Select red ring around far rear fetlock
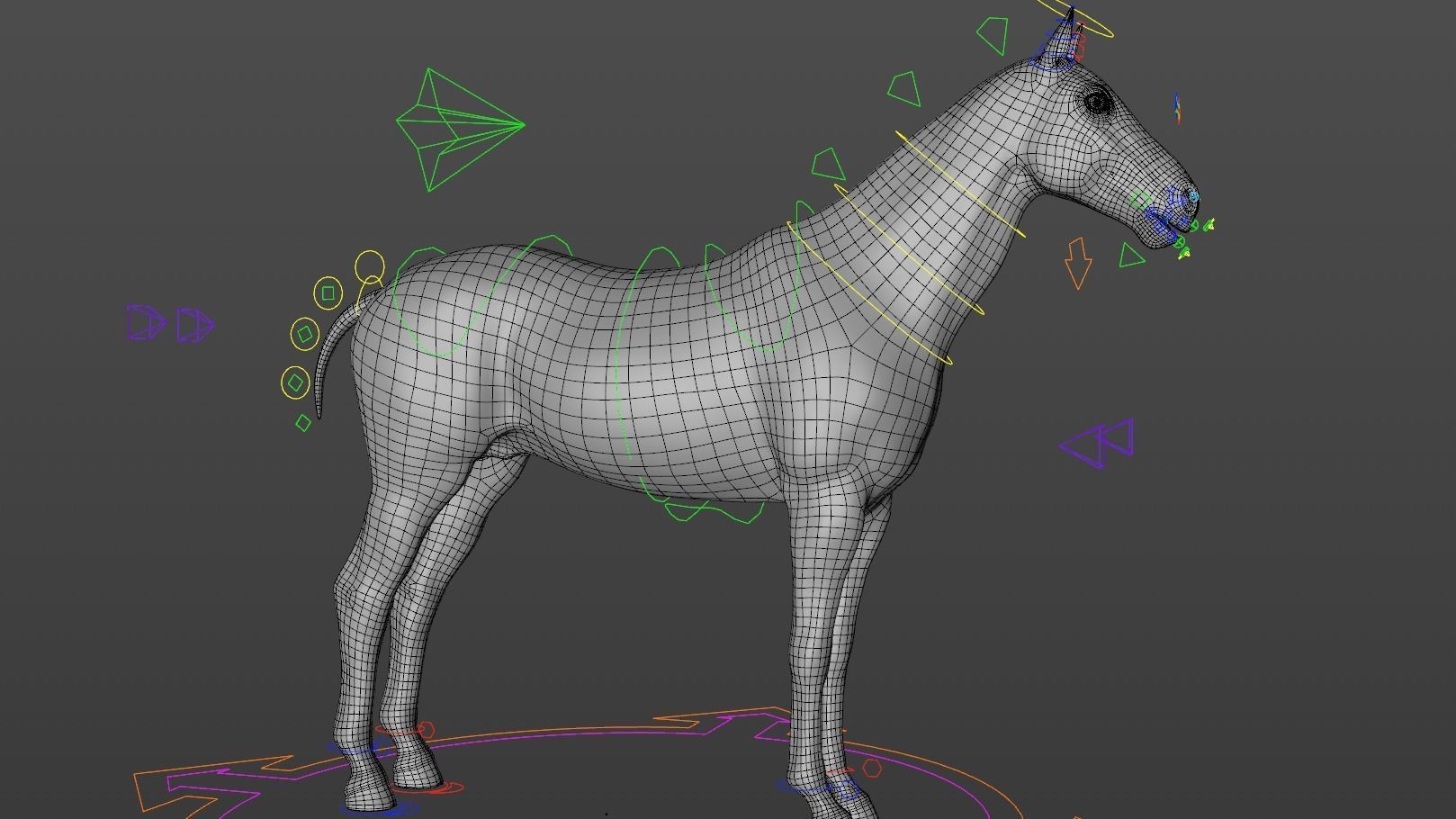This screenshot has width=1456, height=819. coord(399,728)
